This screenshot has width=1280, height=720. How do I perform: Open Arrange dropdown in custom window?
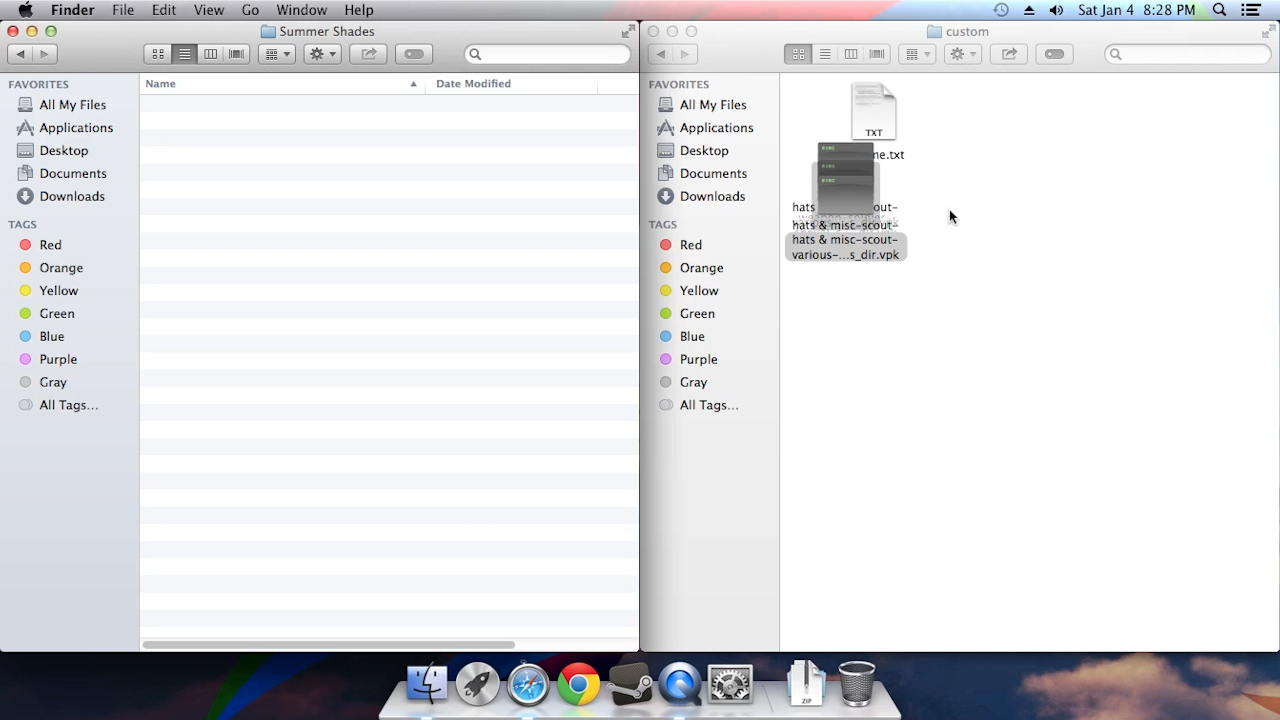916,54
